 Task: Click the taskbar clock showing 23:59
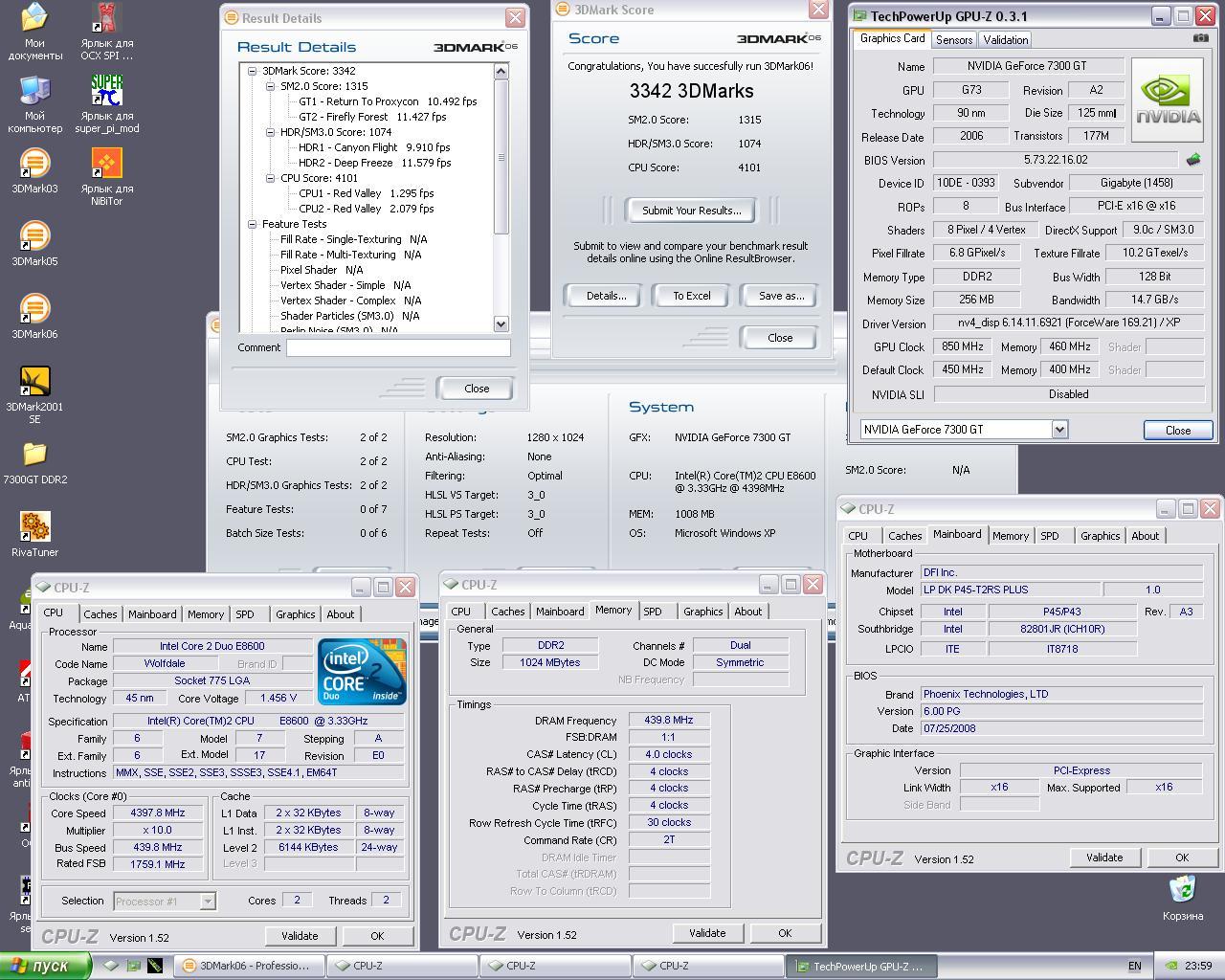[1198, 966]
